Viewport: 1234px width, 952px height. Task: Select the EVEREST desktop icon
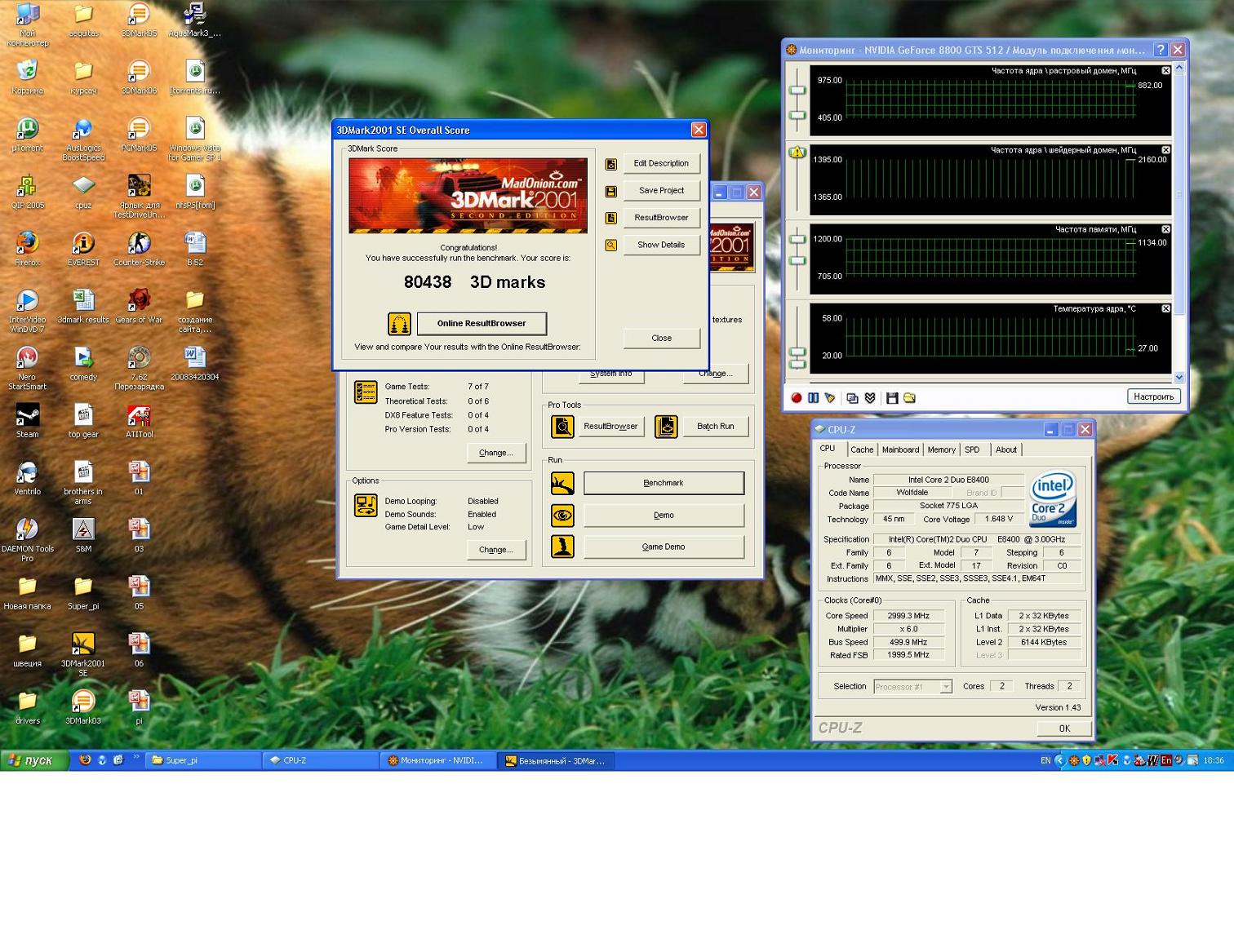tap(83, 249)
